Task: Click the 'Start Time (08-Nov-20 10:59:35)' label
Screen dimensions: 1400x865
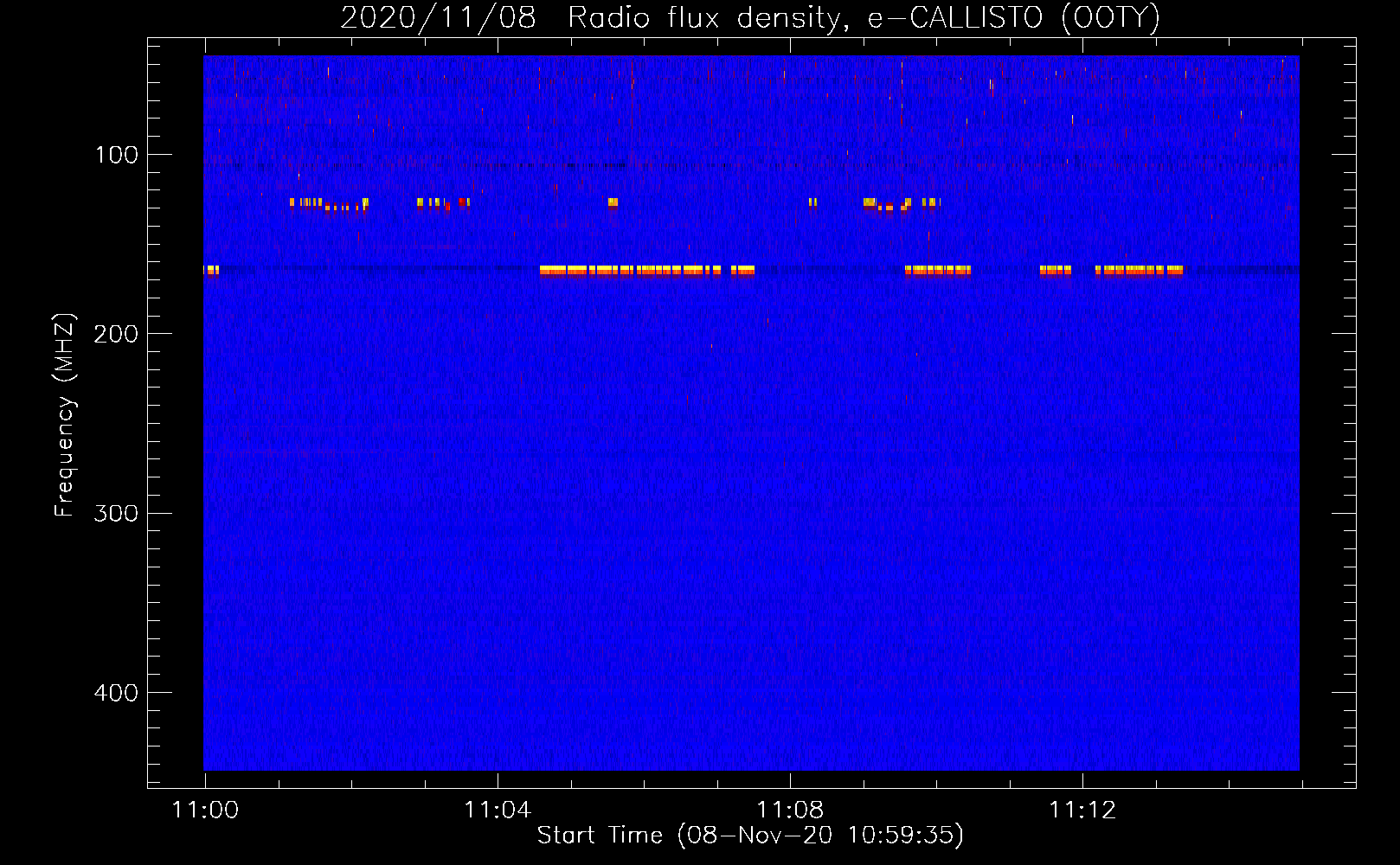Action: [x=750, y=836]
